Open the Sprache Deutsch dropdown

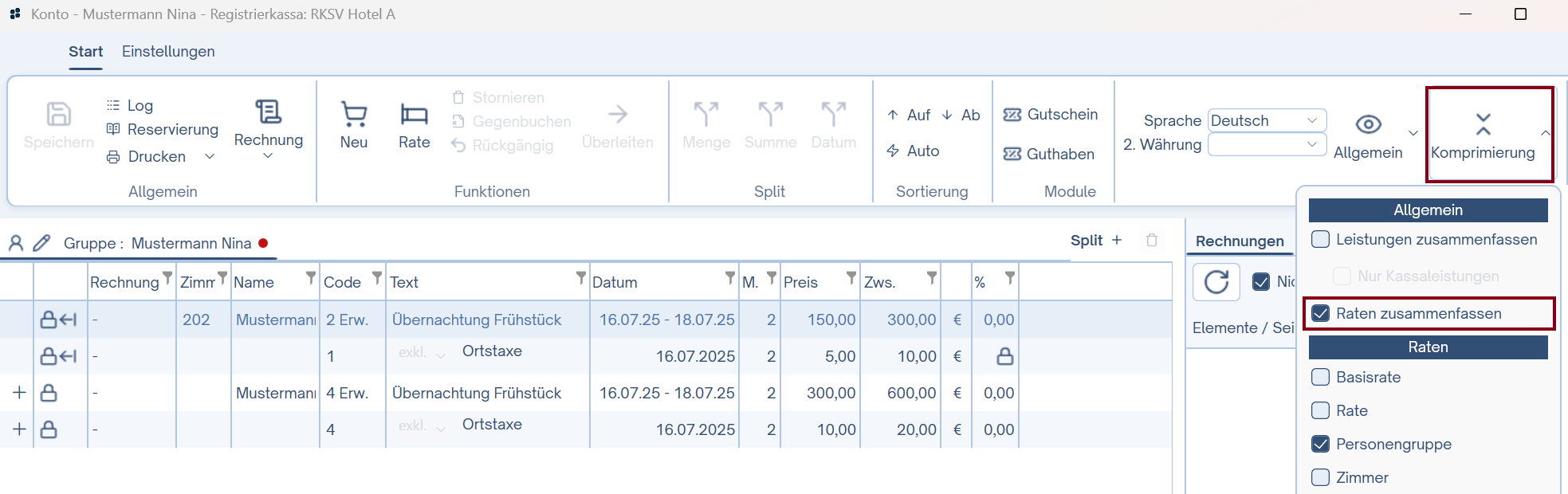[1267, 120]
